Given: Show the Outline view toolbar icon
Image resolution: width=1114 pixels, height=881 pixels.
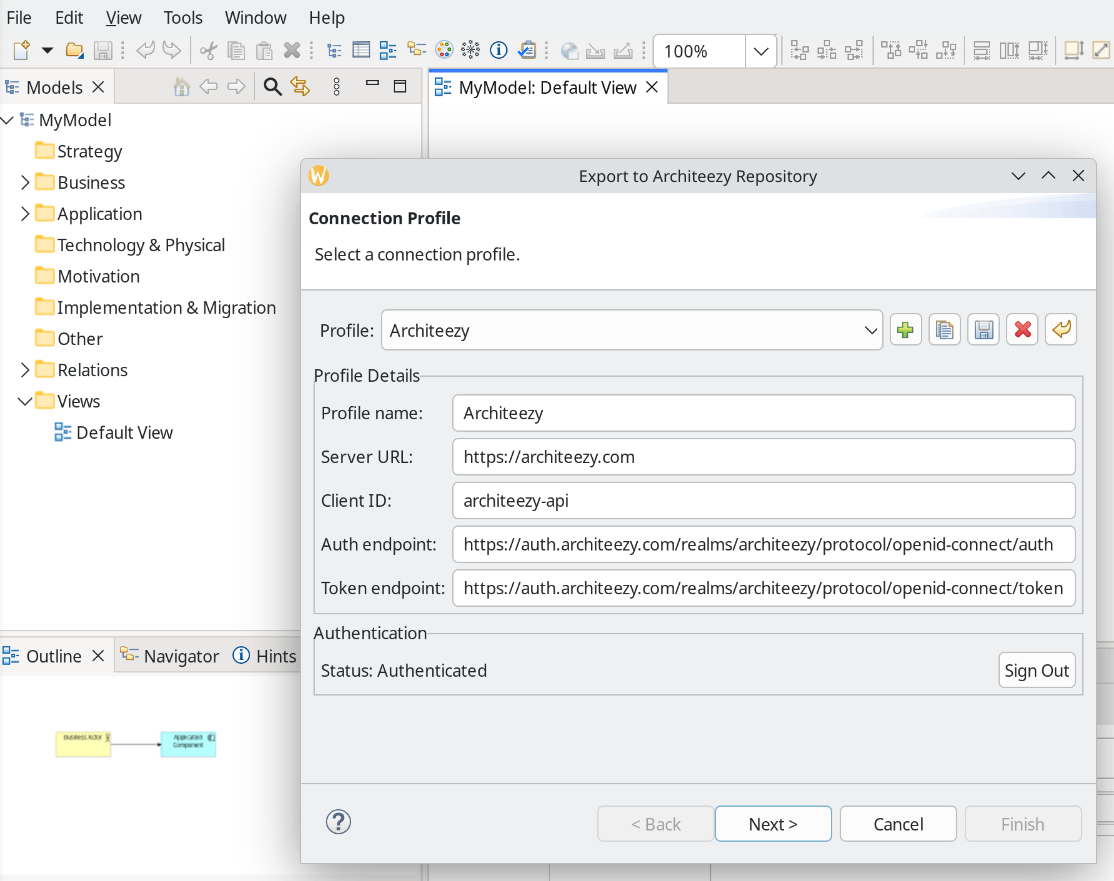Looking at the screenshot, I should click(x=388, y=50).
